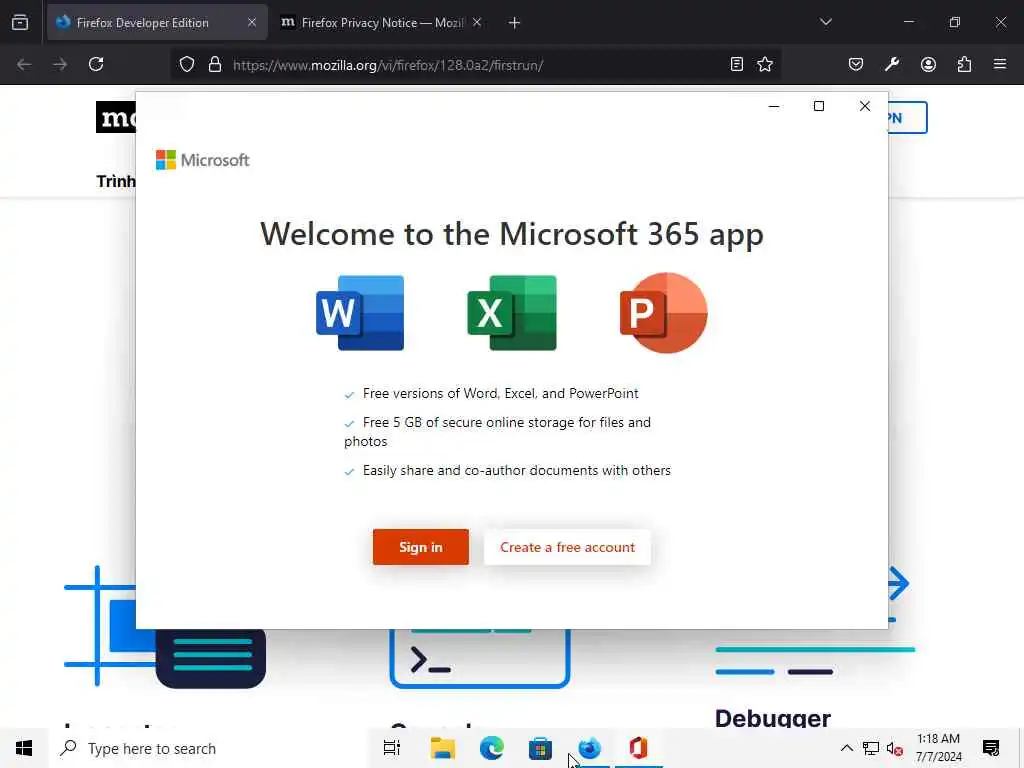Click the Debugger heading on Mozilla page
Image resolution: width=1024 pixels, height=768 pixels.
coord(773,718)
